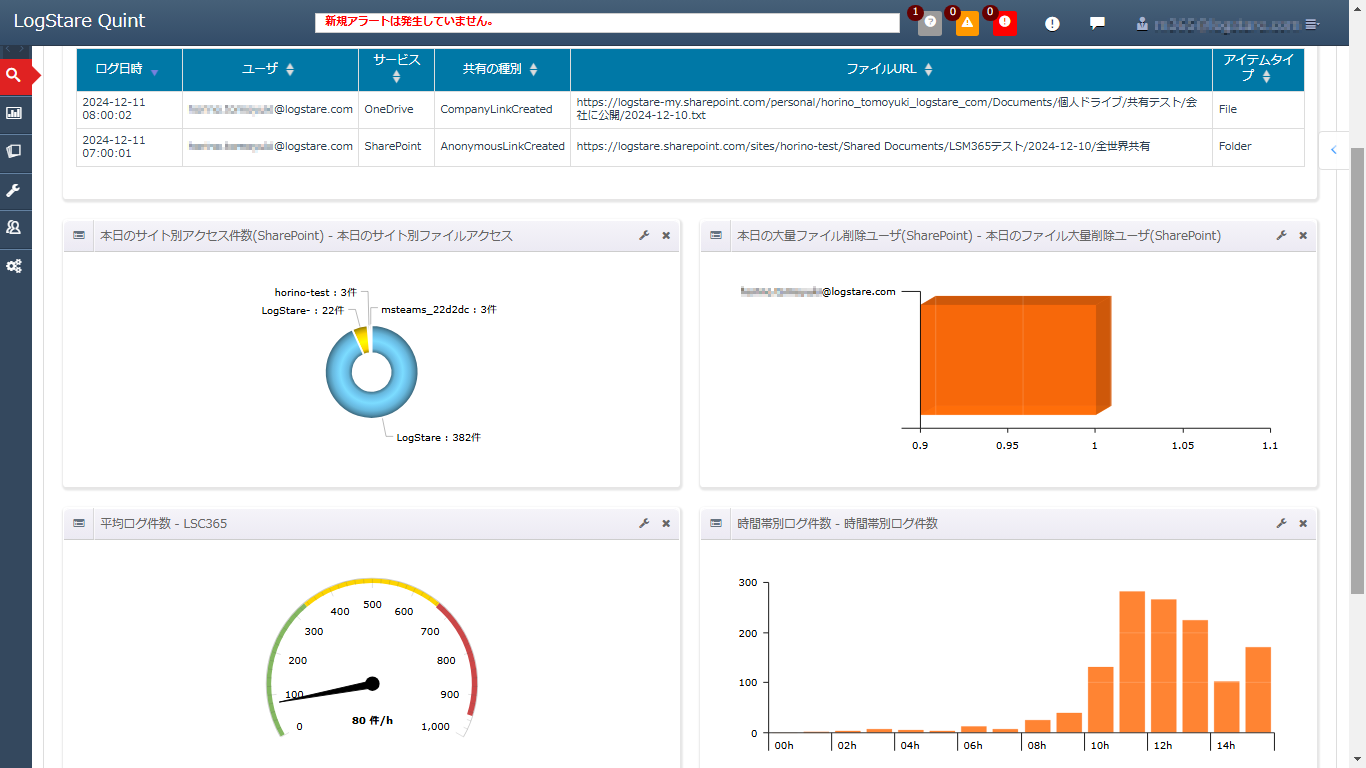Click the LogStare Quint logo title

click(79, 21)
